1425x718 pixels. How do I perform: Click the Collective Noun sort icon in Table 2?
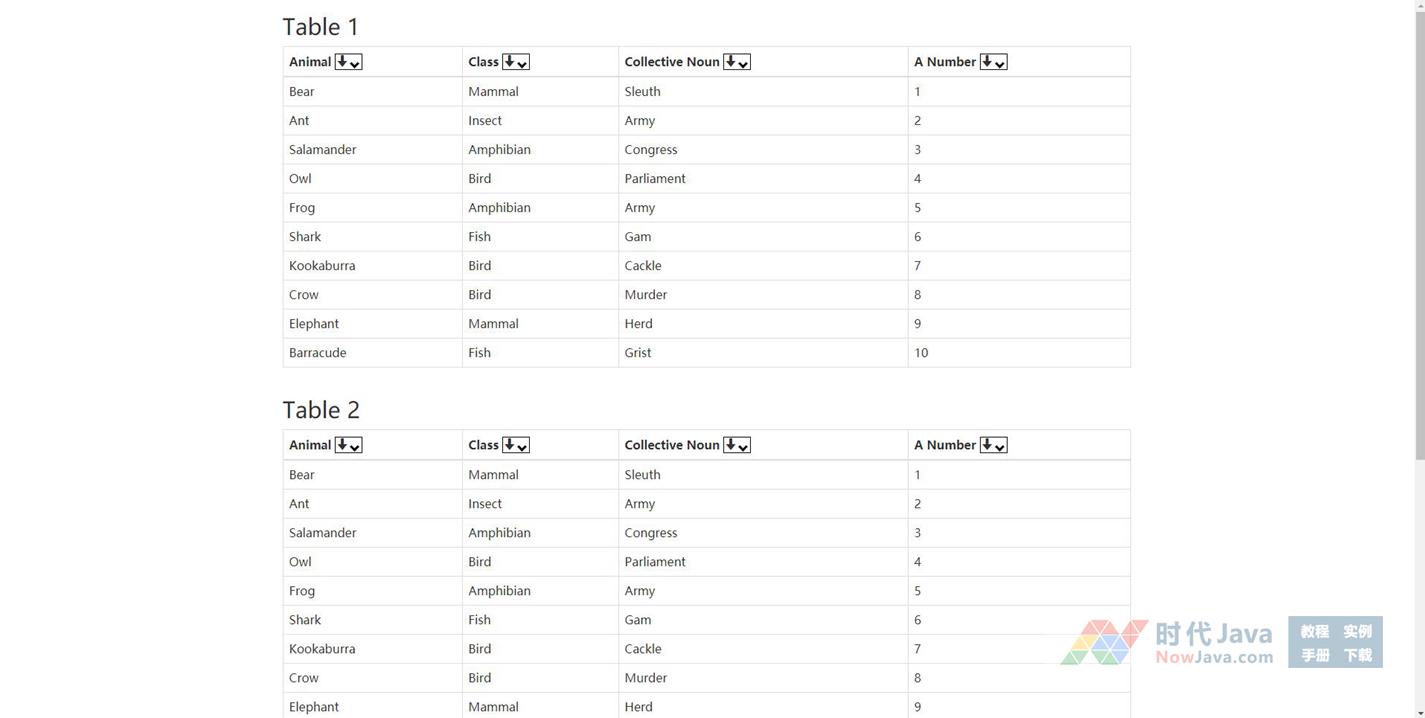(736, 445)
